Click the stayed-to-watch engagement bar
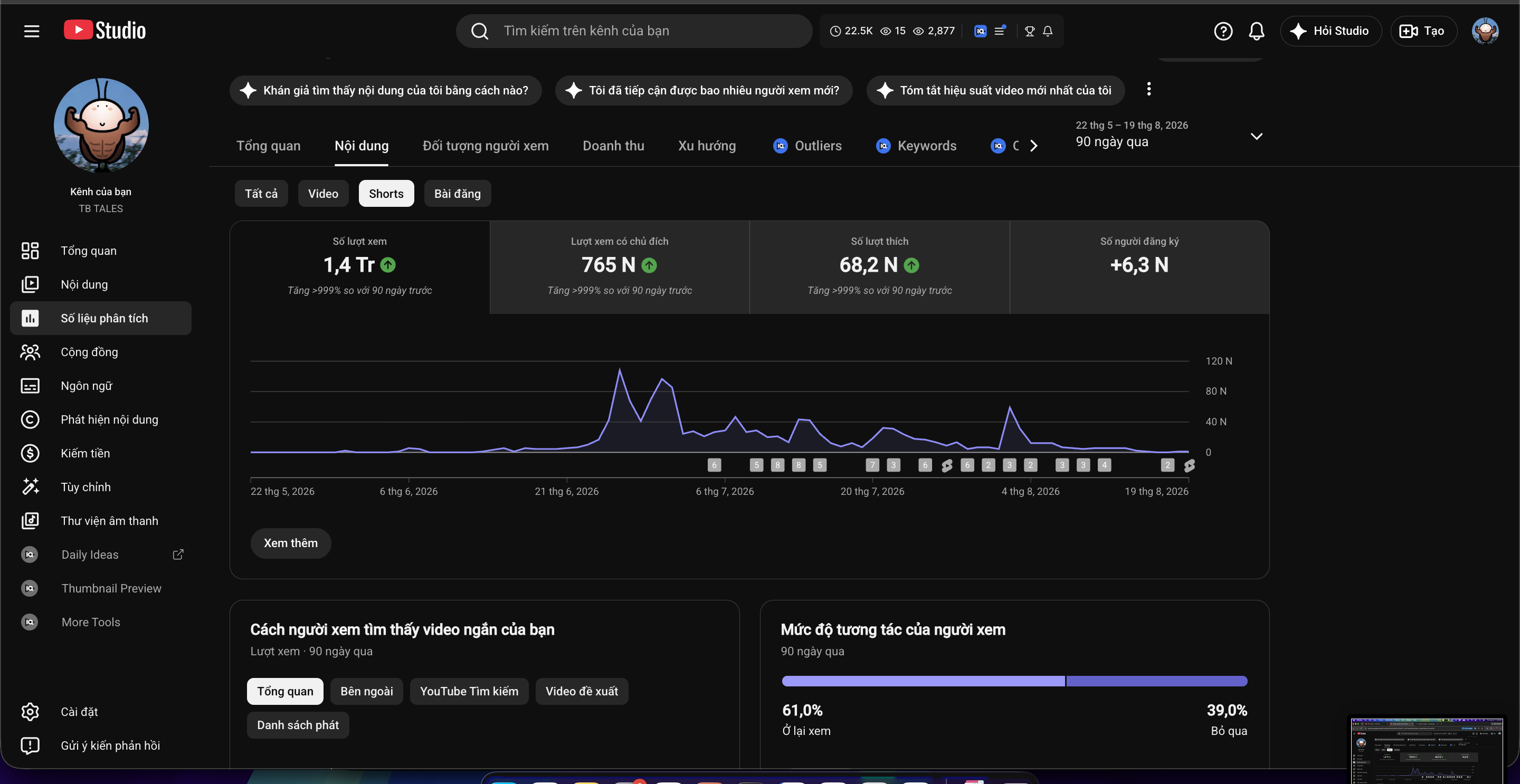Screen dimensions: 1520x784 click(x=923, y=681)
